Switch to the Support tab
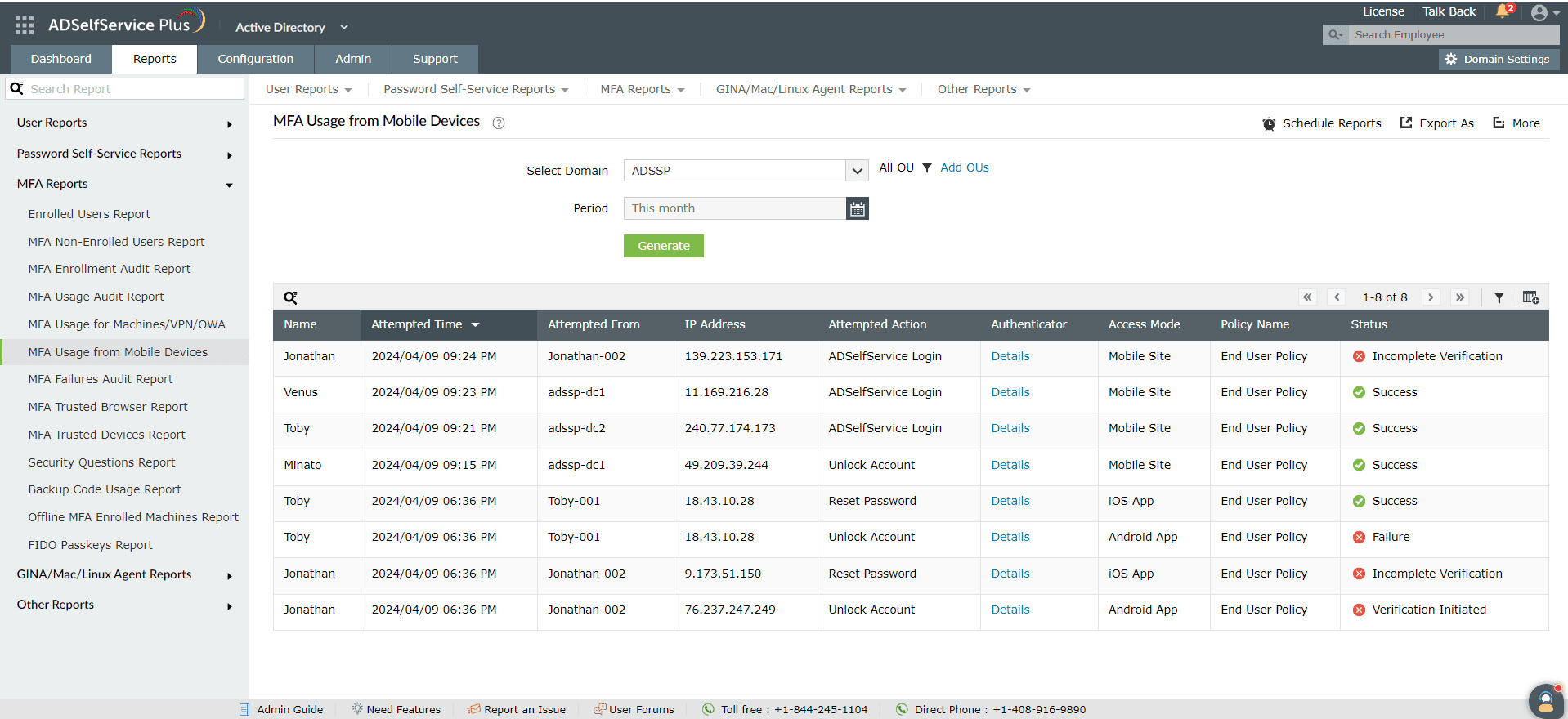The image size is (1568, 719). pos(435,59)
